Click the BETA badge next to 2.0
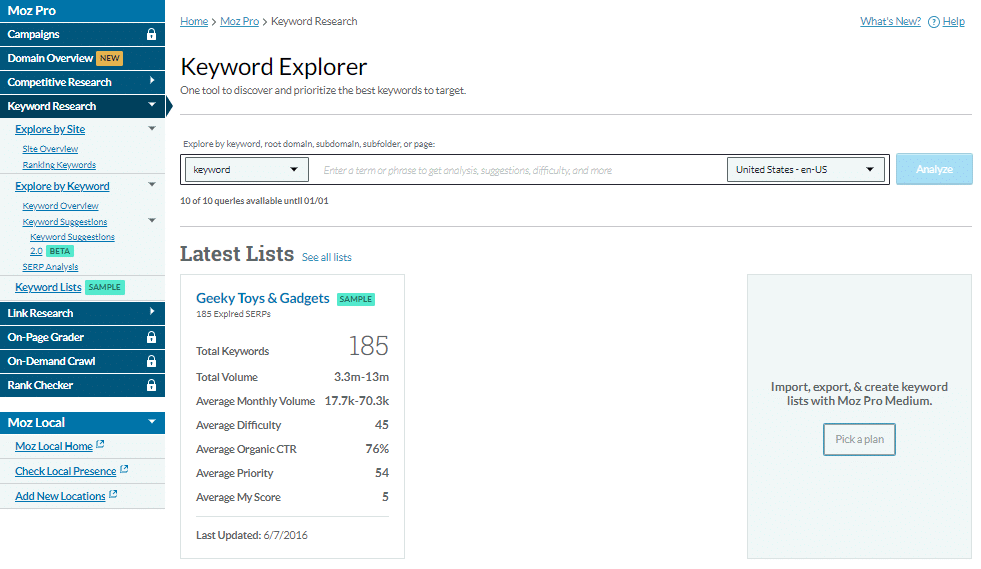 click(60, 251)
